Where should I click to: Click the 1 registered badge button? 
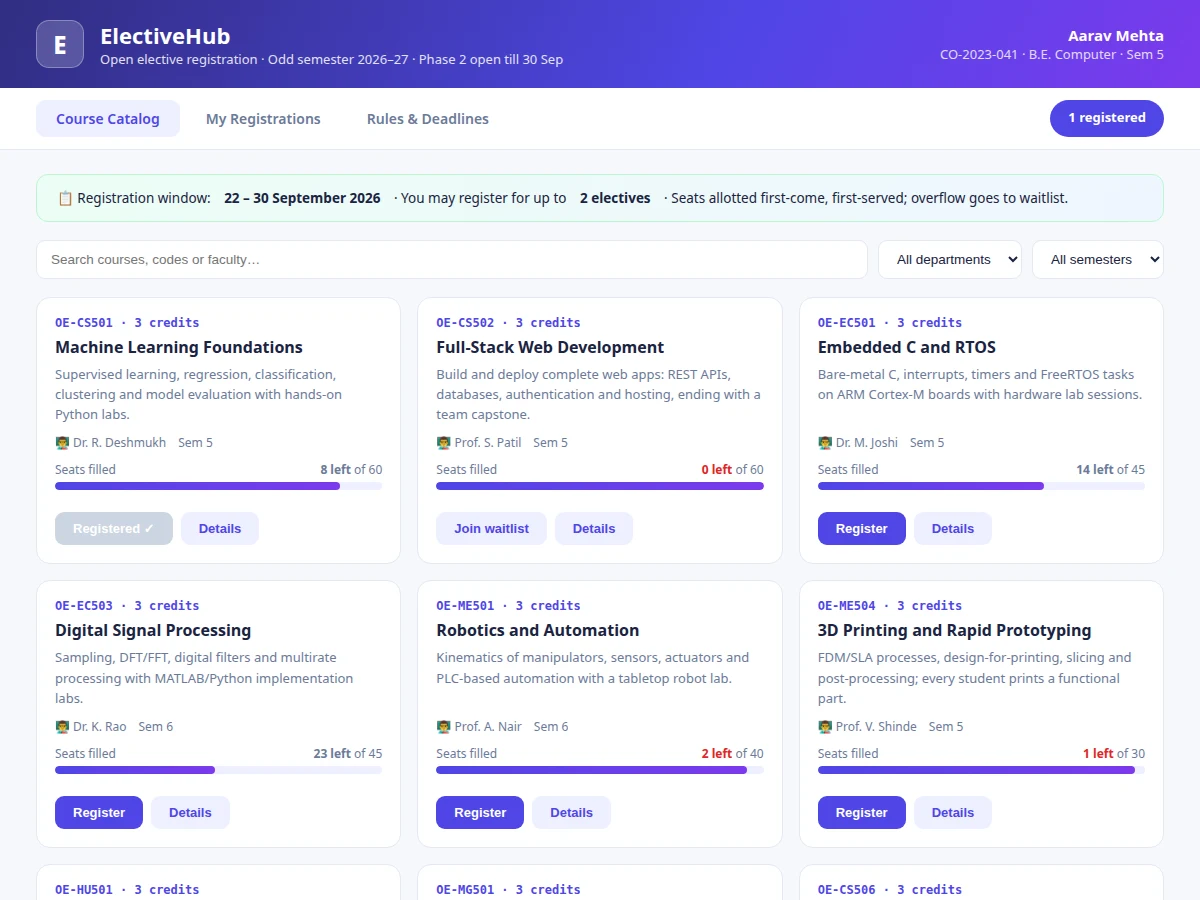coord(1107,118)
